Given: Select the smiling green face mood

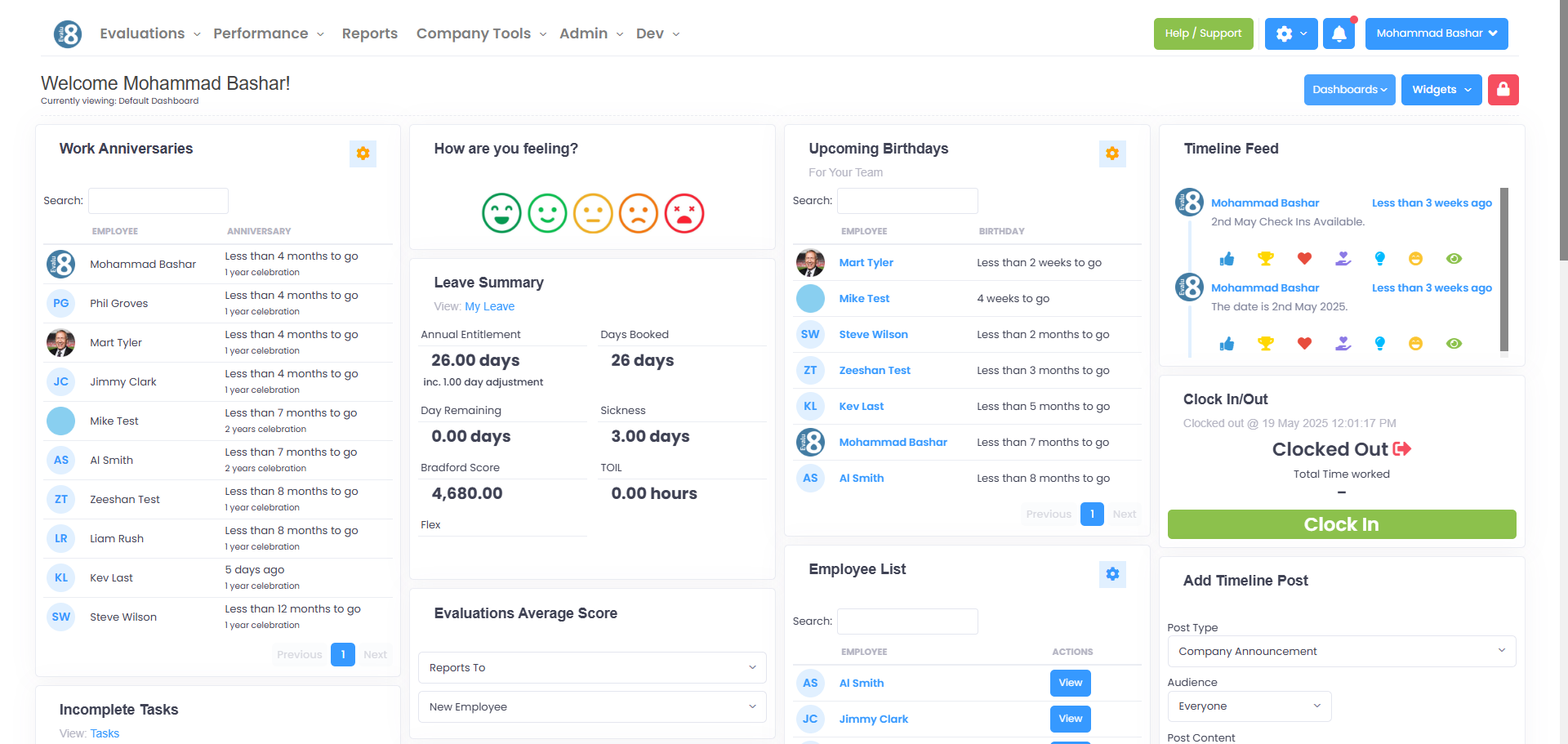Looking at the screenshot, I should (547, 213).
